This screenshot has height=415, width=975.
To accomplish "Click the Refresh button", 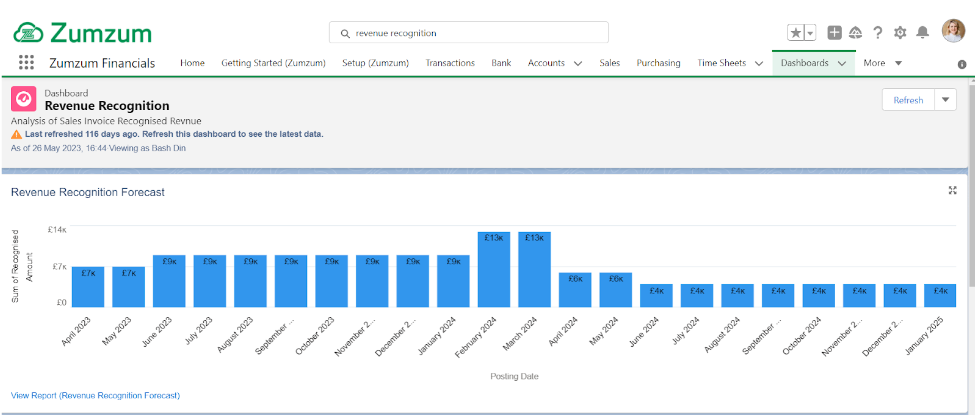I will click(x=908, y=100).
